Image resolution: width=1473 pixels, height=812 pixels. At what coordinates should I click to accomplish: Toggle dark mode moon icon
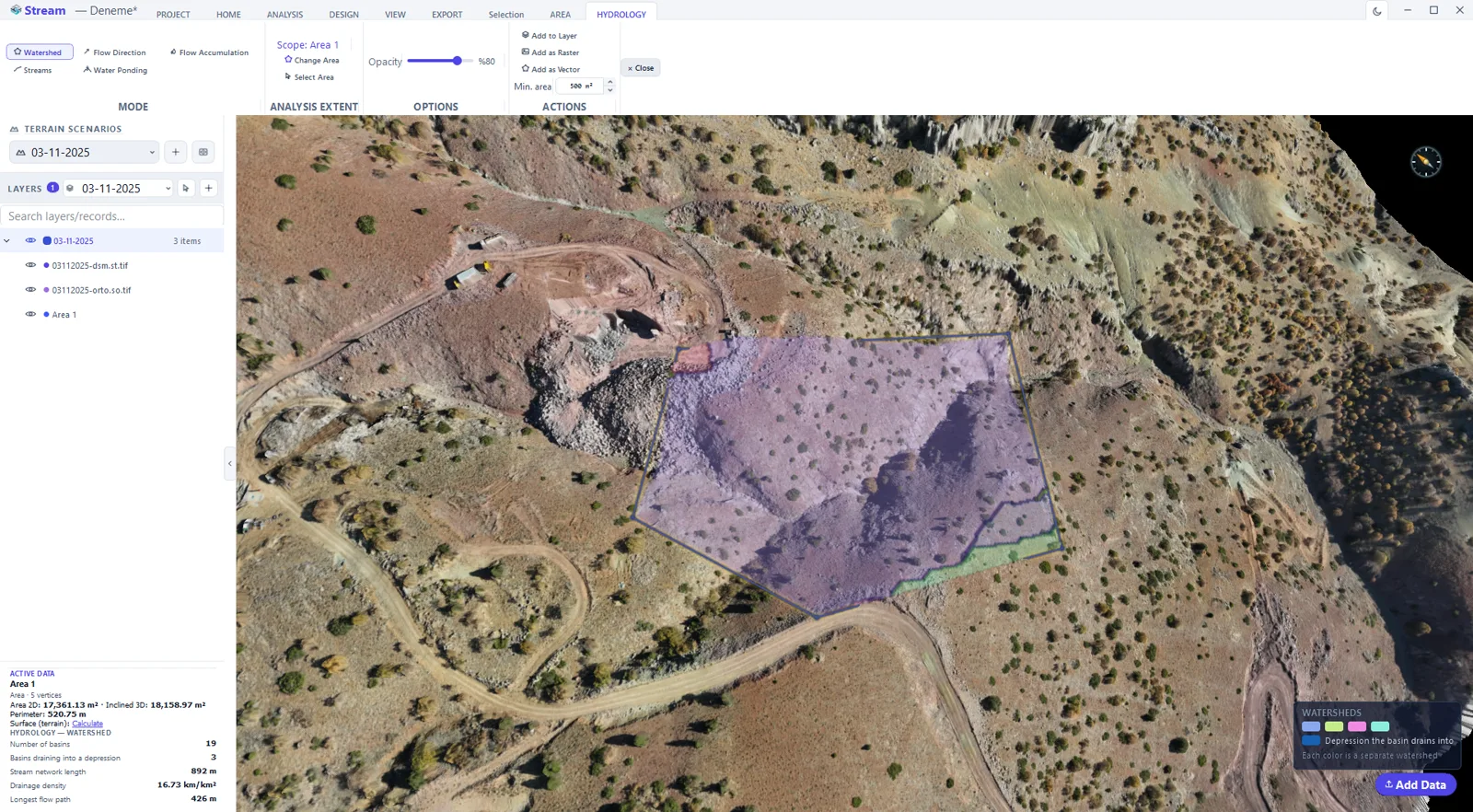(1377, 11)
